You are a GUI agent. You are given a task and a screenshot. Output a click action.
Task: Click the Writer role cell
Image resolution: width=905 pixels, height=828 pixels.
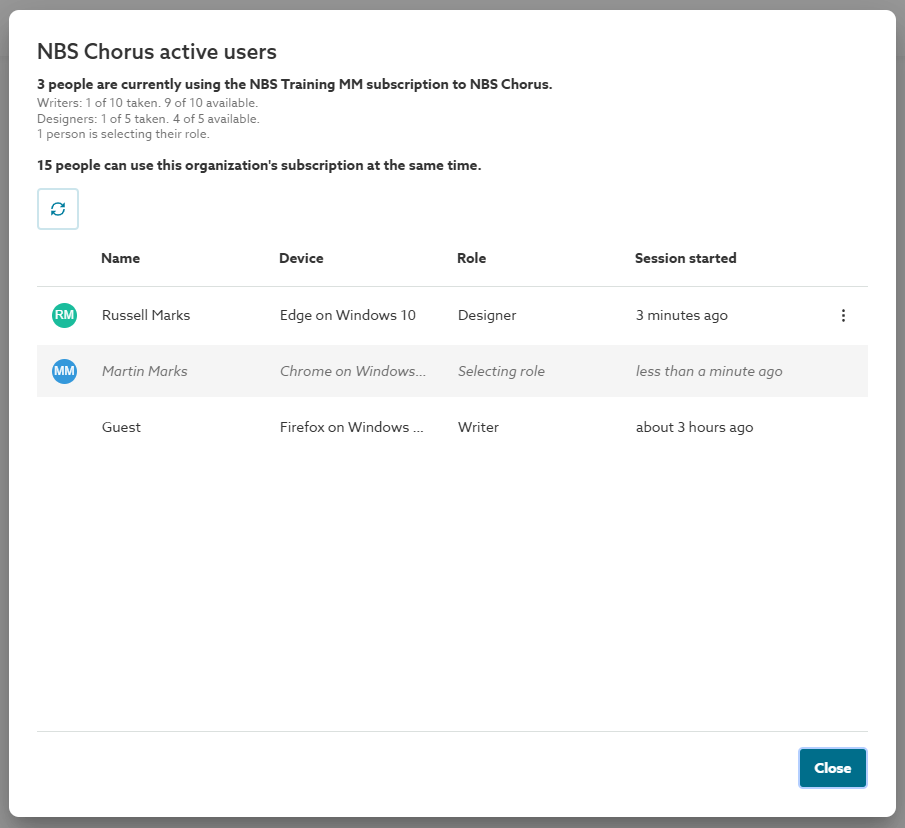(478, 427)
